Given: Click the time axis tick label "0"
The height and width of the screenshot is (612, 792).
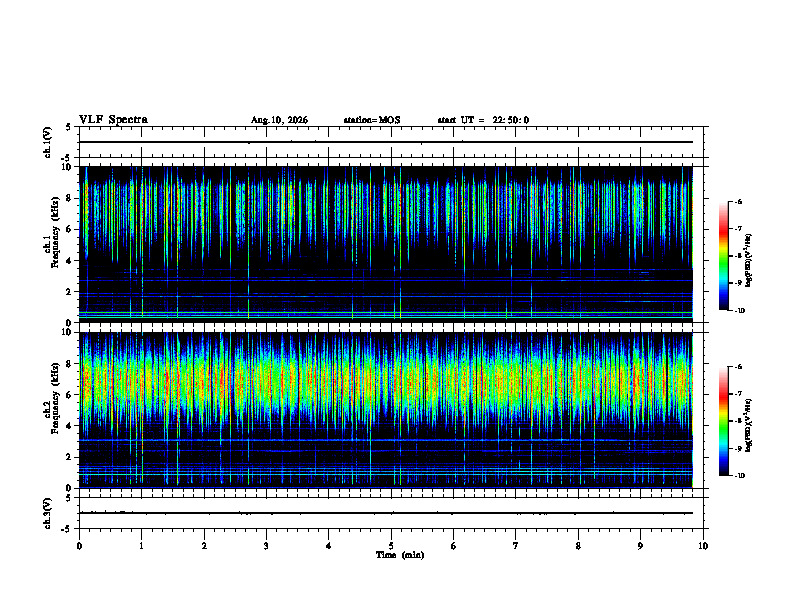Looking at the screenshot, I should [x=79, y=546].
